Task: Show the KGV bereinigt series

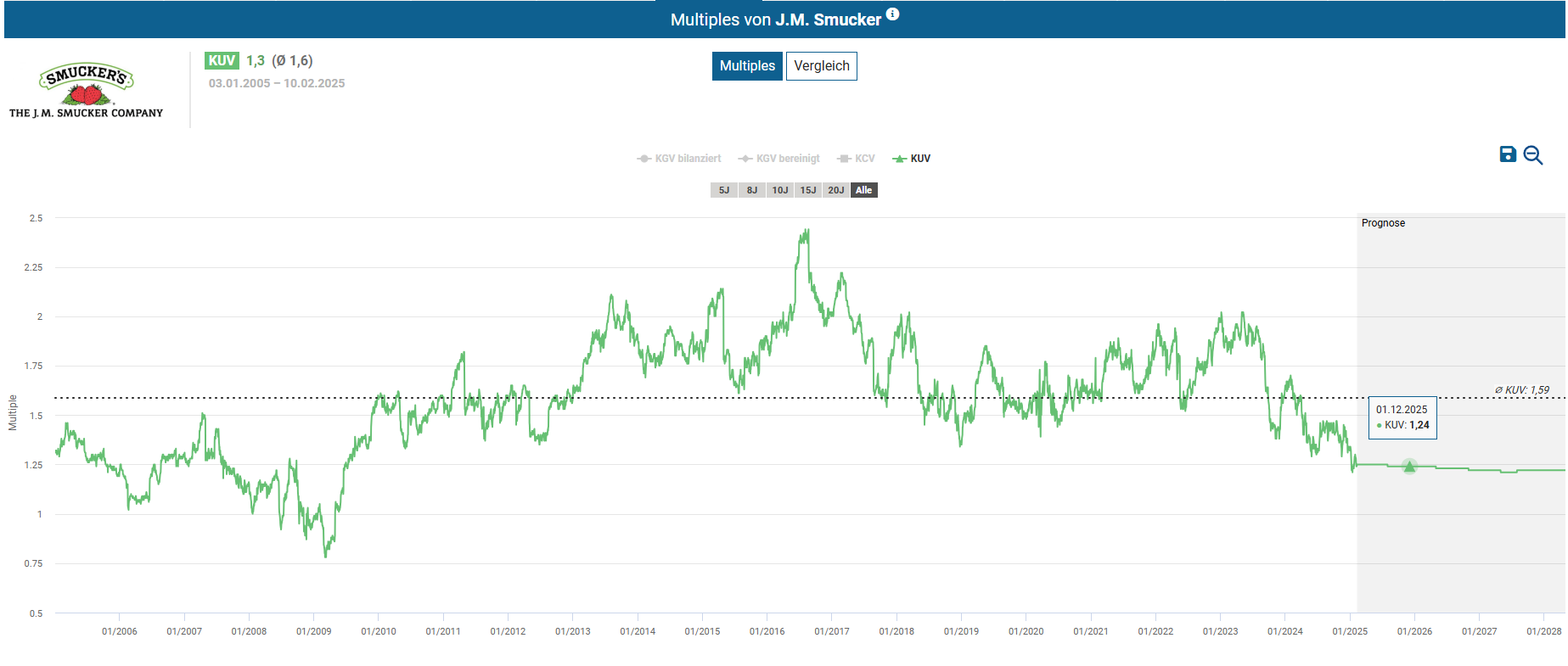Action: (779, 159)
